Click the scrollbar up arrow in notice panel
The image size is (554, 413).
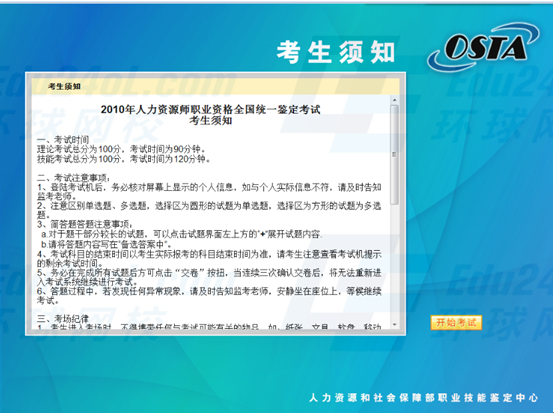point(395,100)
